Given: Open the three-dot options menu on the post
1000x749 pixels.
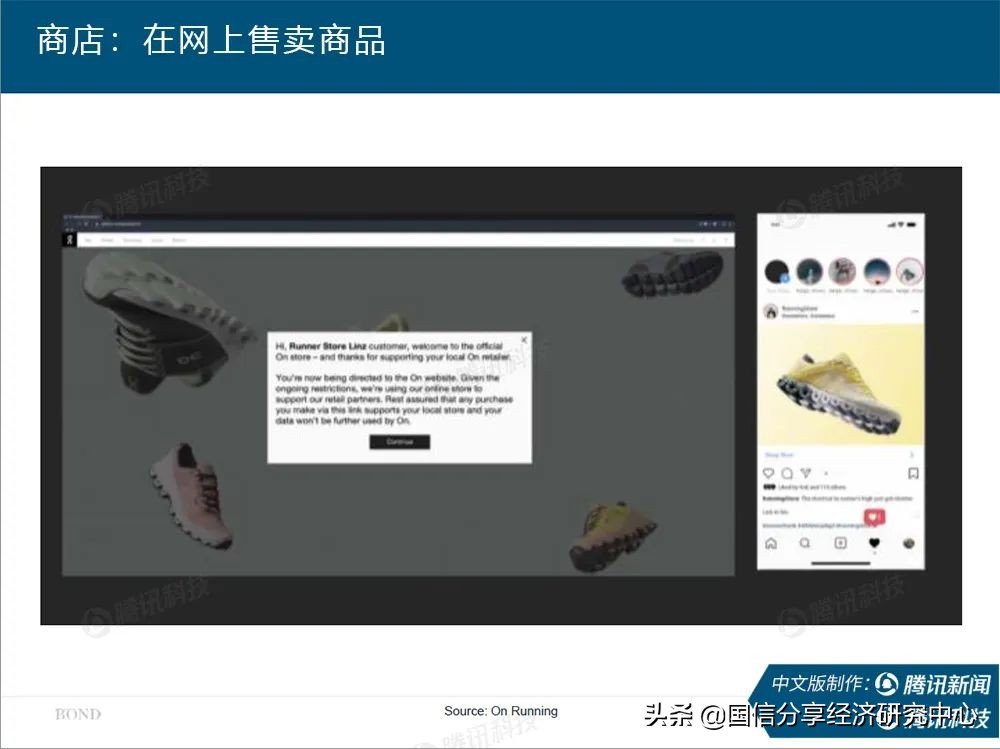Looking at the screenshot, I should pos(915,313).
